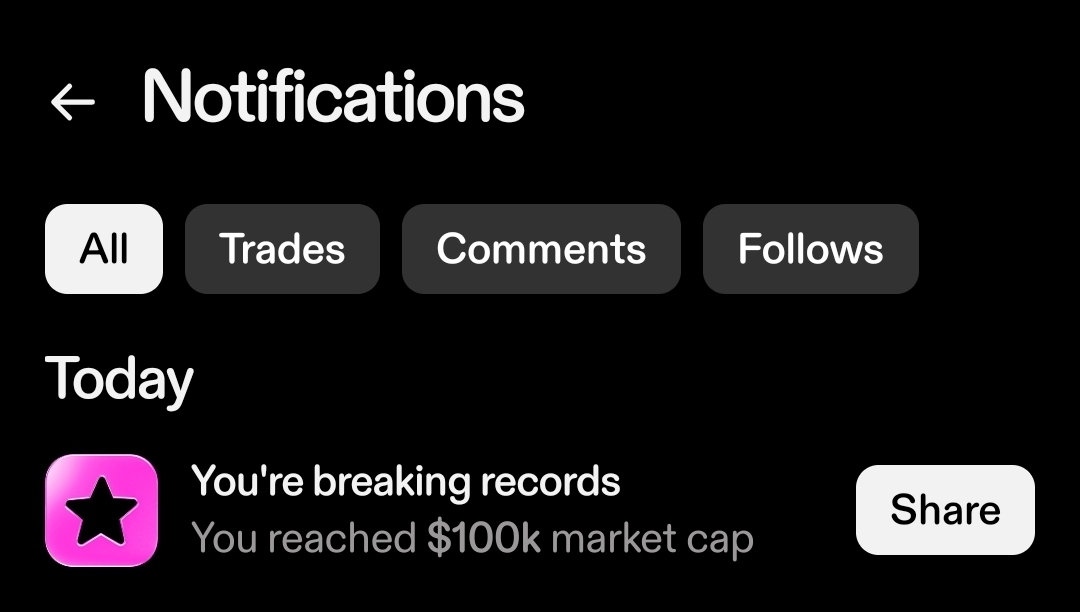Tap the pink star notification icon
This screenshot has height=612, width=1080.
pos(101,510)
